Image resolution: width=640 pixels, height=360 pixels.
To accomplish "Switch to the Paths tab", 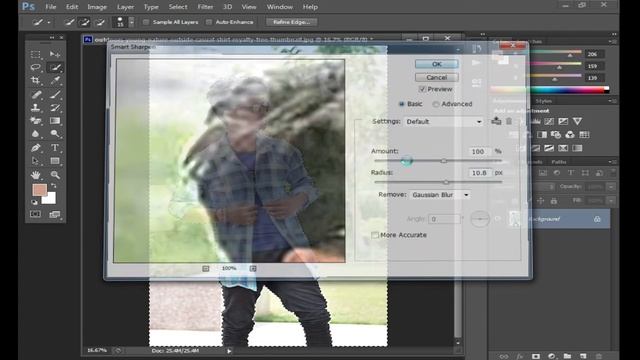I will 559,162.
